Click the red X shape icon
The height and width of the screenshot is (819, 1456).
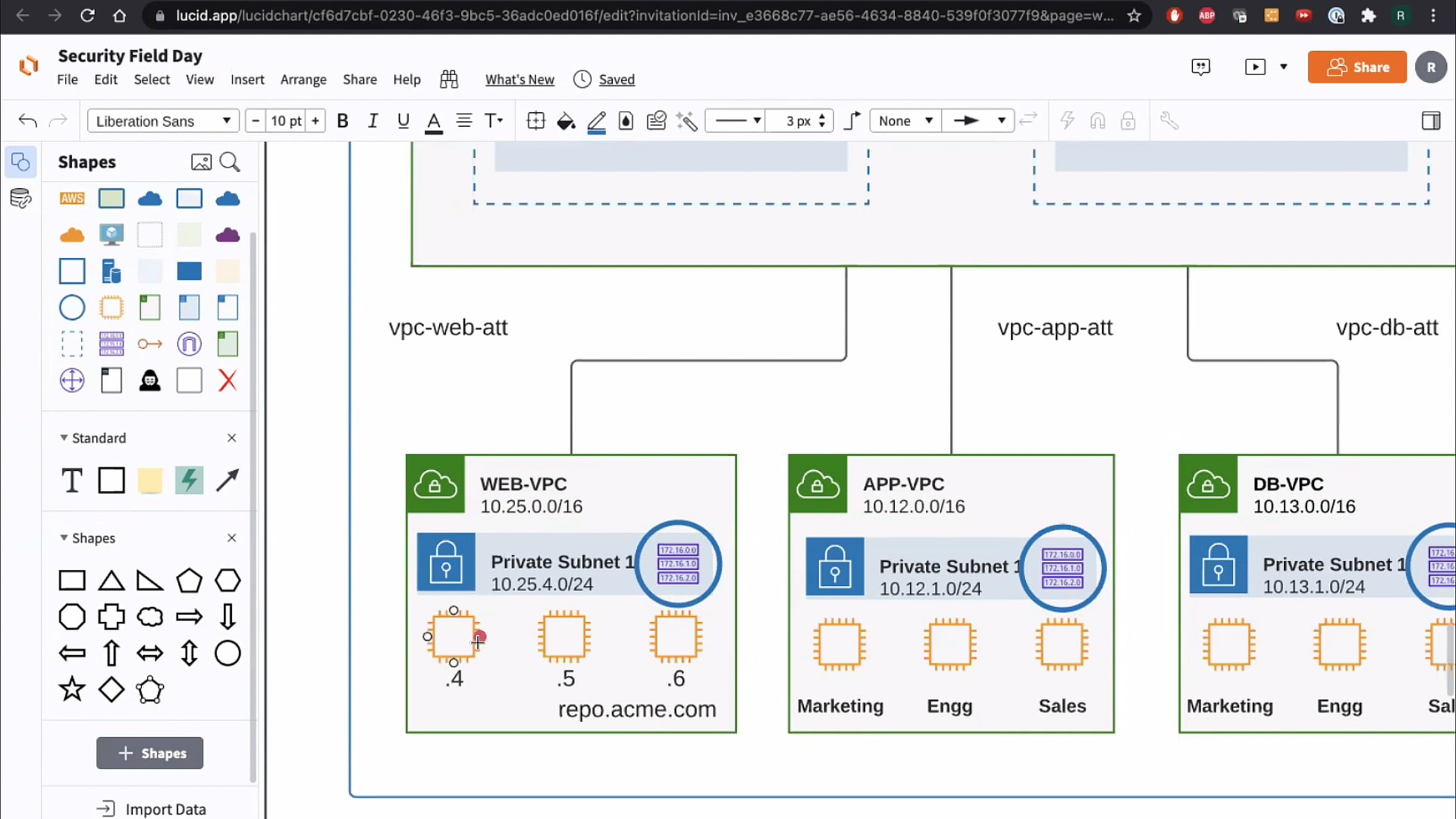pos(227,381)
